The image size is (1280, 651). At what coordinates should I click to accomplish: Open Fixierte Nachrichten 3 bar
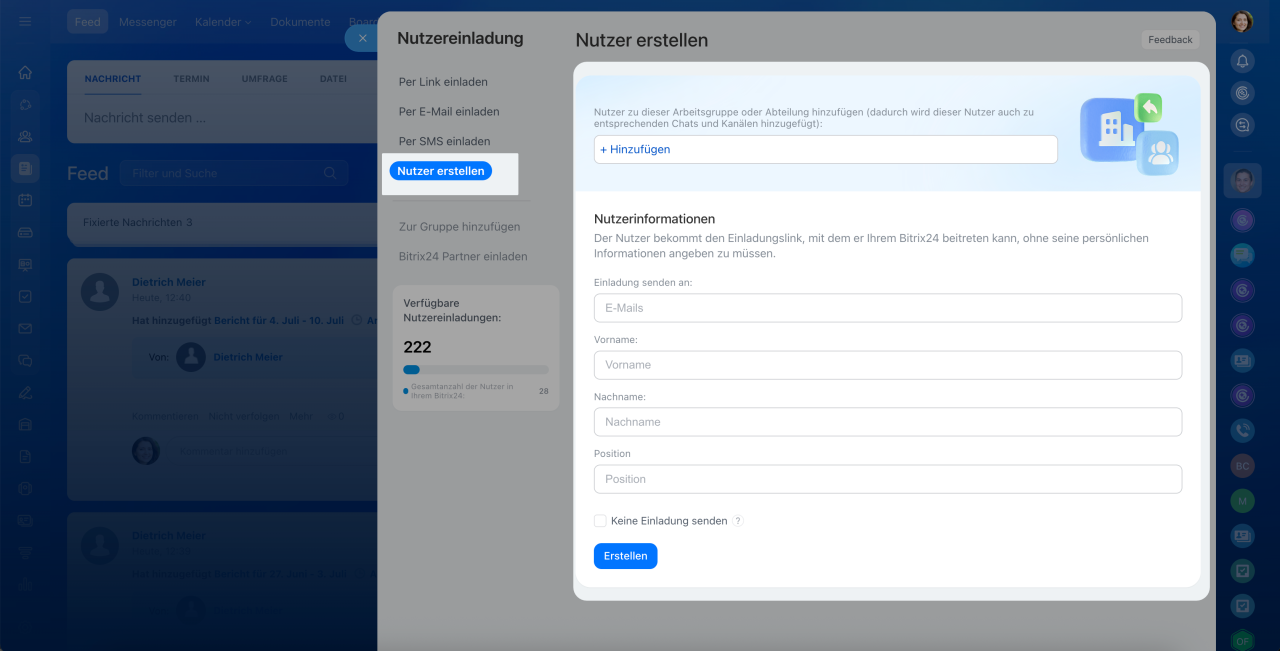[222, 223]
